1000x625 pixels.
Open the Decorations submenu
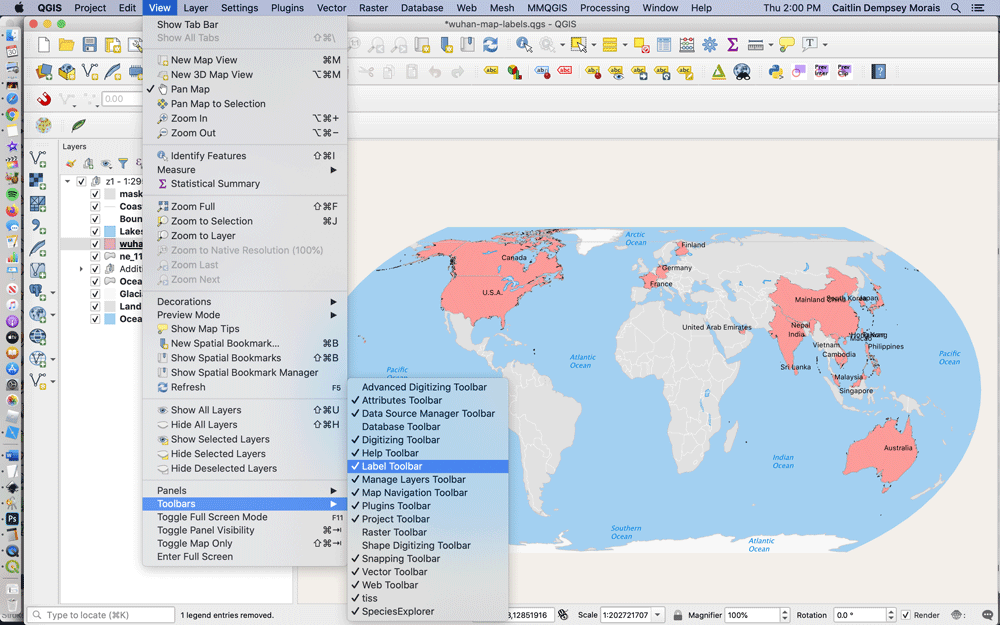pyautogui.click(x=245, y=302)
